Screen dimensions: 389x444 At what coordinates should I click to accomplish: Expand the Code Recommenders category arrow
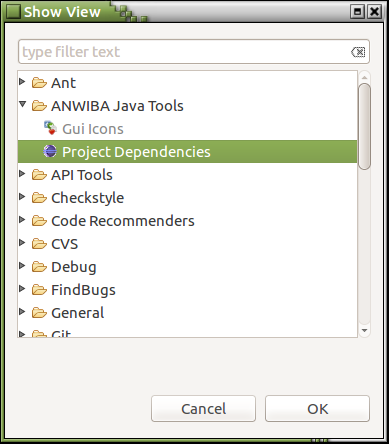22,220
